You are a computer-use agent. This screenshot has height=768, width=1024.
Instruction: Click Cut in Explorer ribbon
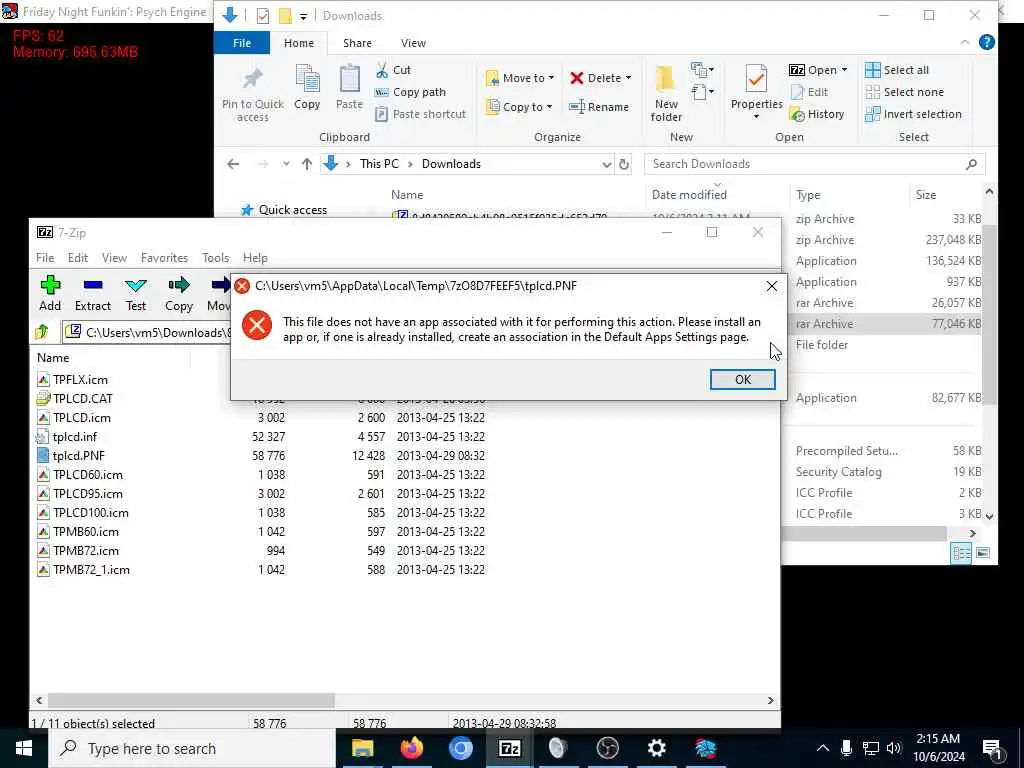(393, 70)
